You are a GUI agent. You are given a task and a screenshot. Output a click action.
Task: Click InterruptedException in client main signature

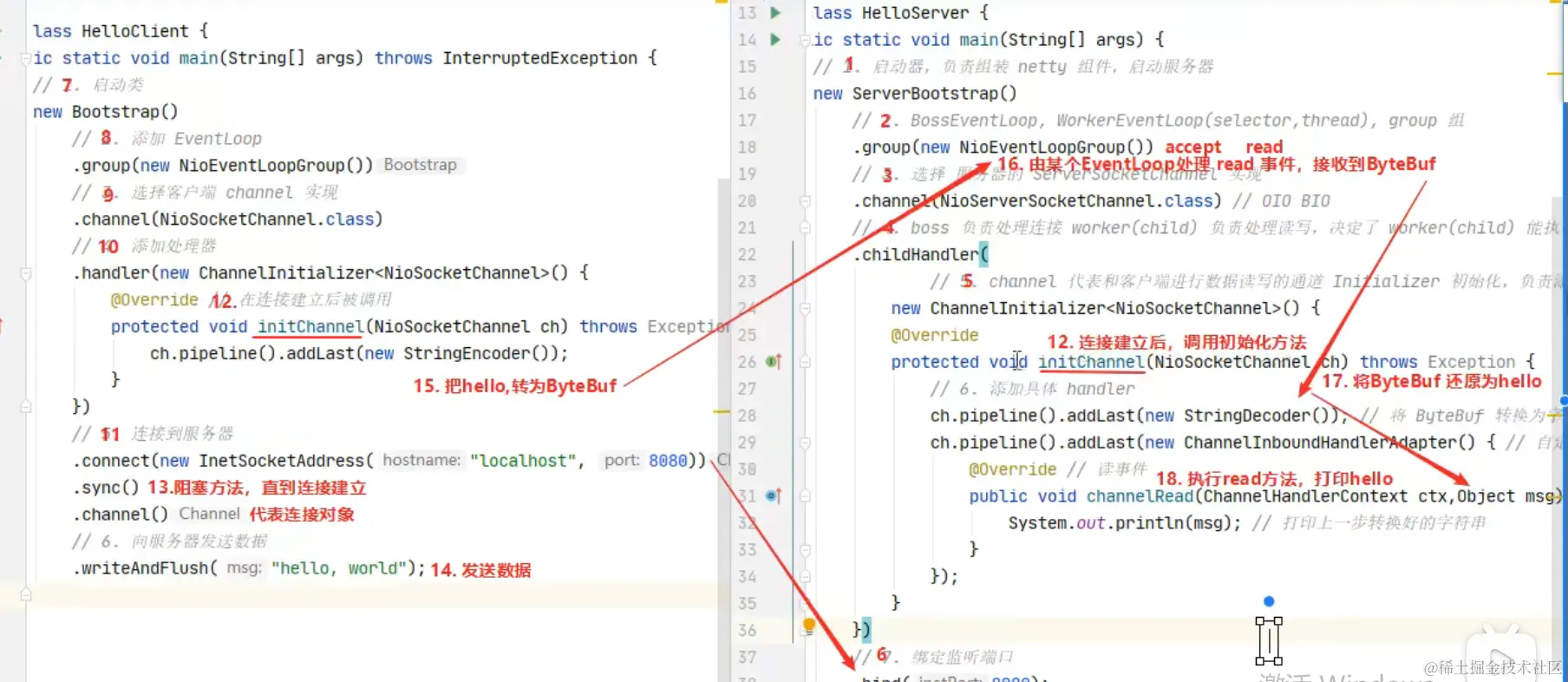(539, 58)
